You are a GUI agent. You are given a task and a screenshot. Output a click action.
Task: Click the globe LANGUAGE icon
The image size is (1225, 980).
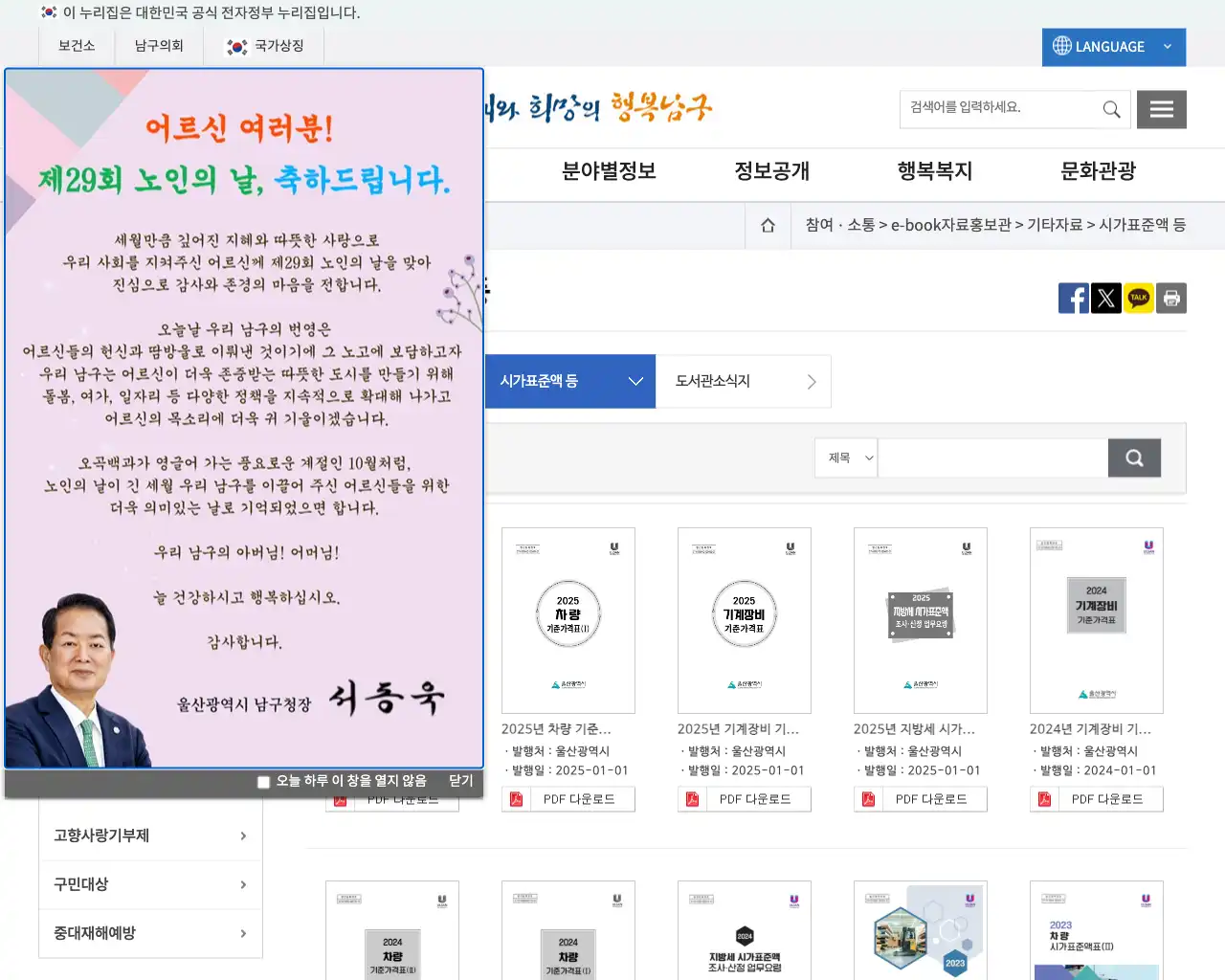click(1061, 46)
